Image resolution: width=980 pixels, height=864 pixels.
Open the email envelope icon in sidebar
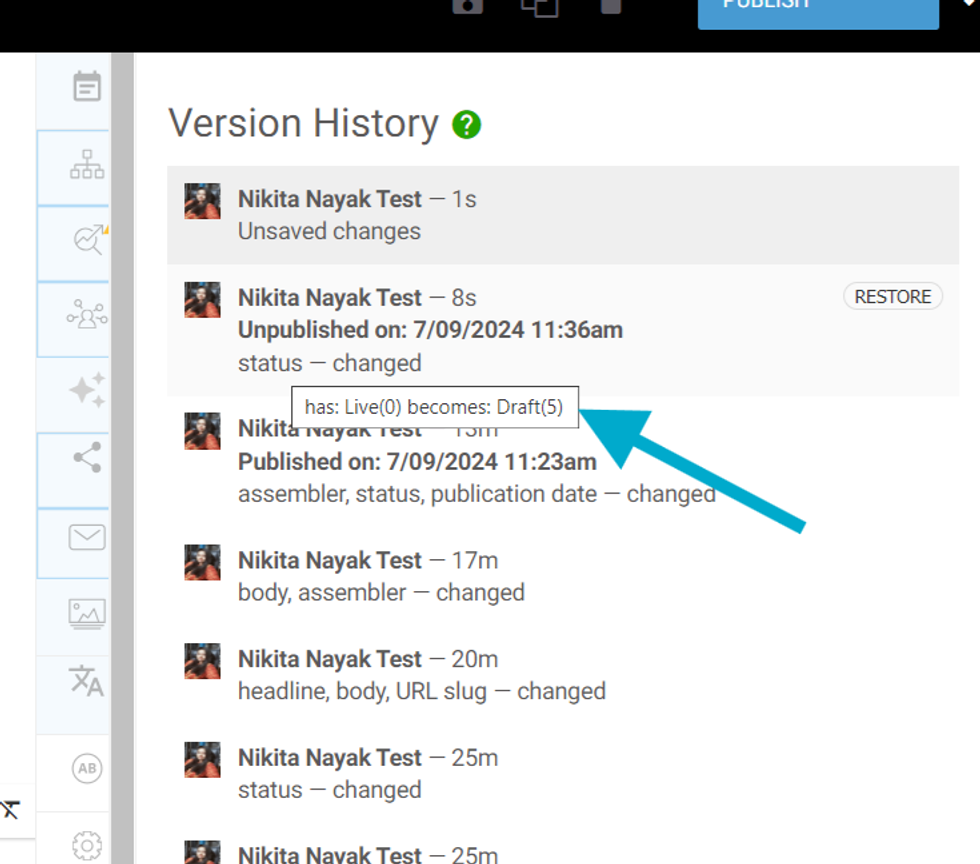click(87, 538)
